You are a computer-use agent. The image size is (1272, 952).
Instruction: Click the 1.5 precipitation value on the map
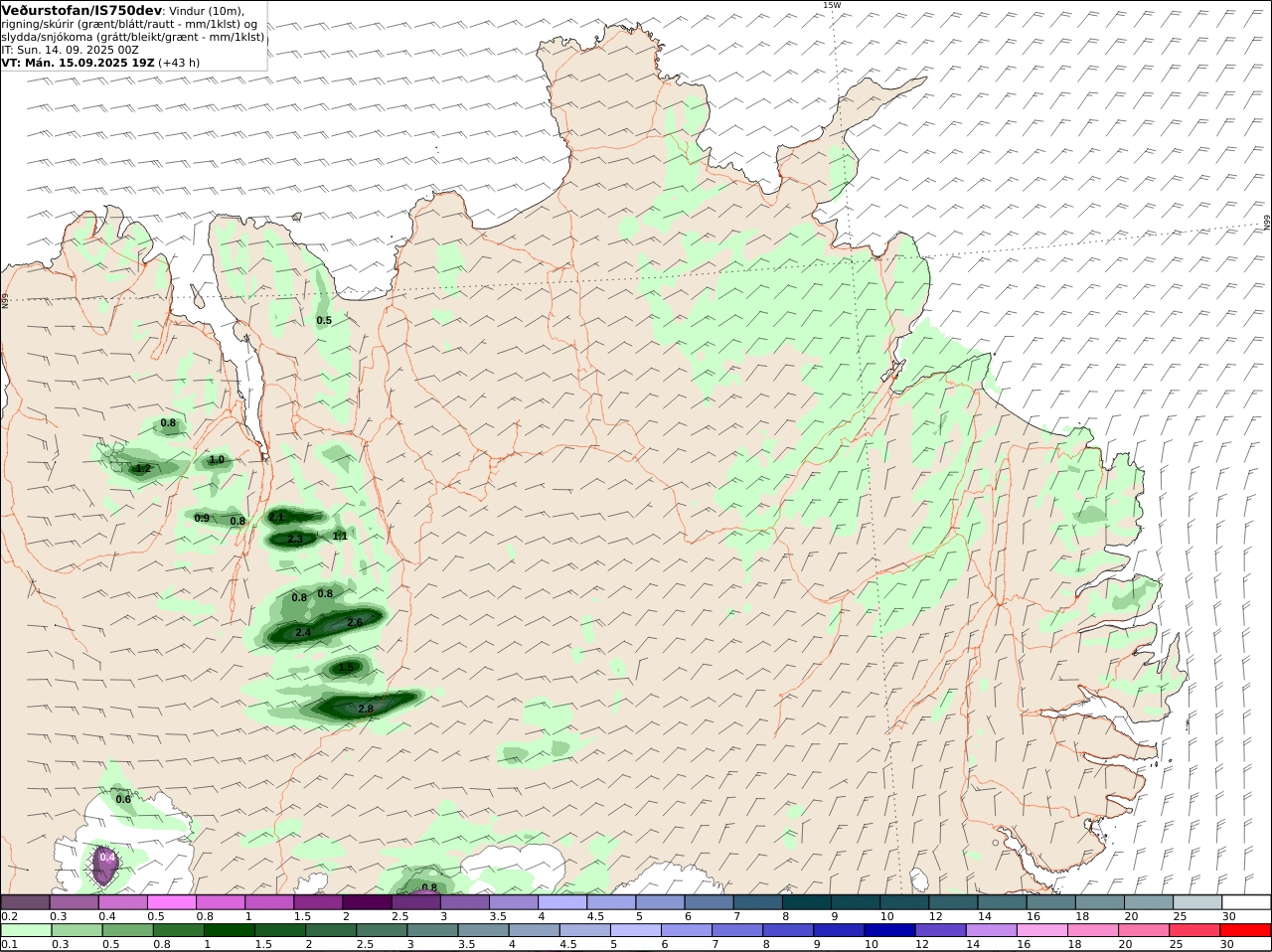[x=346, y=668]
